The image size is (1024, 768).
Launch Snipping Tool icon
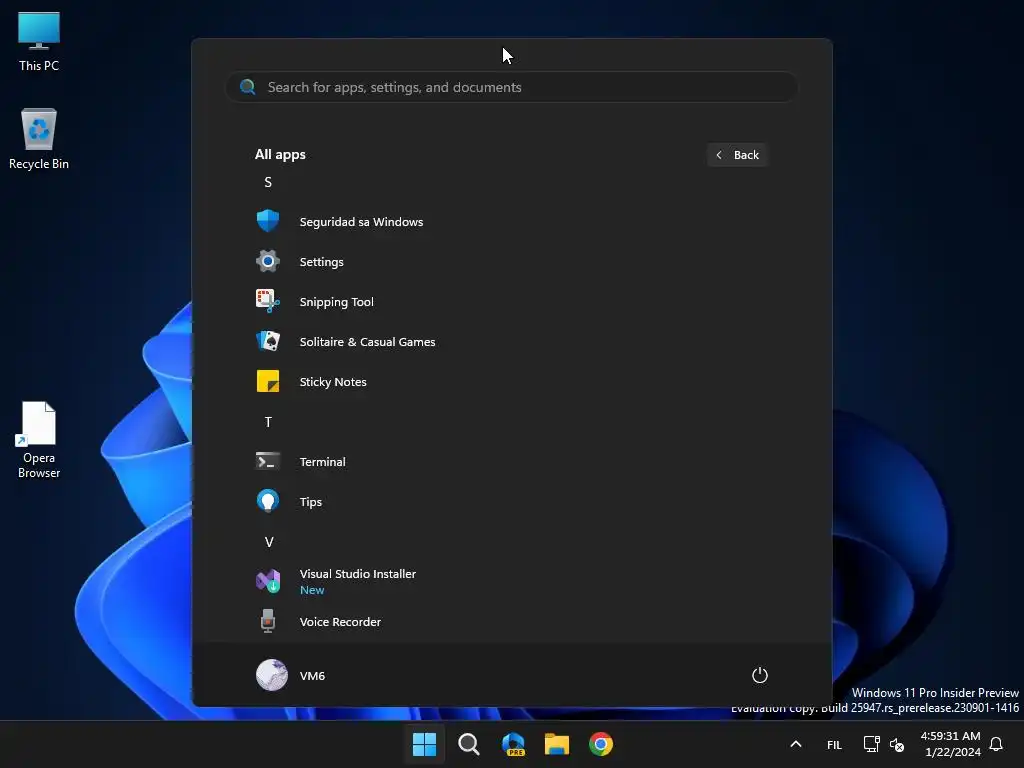pyautogui.click(x=268, y=301)
